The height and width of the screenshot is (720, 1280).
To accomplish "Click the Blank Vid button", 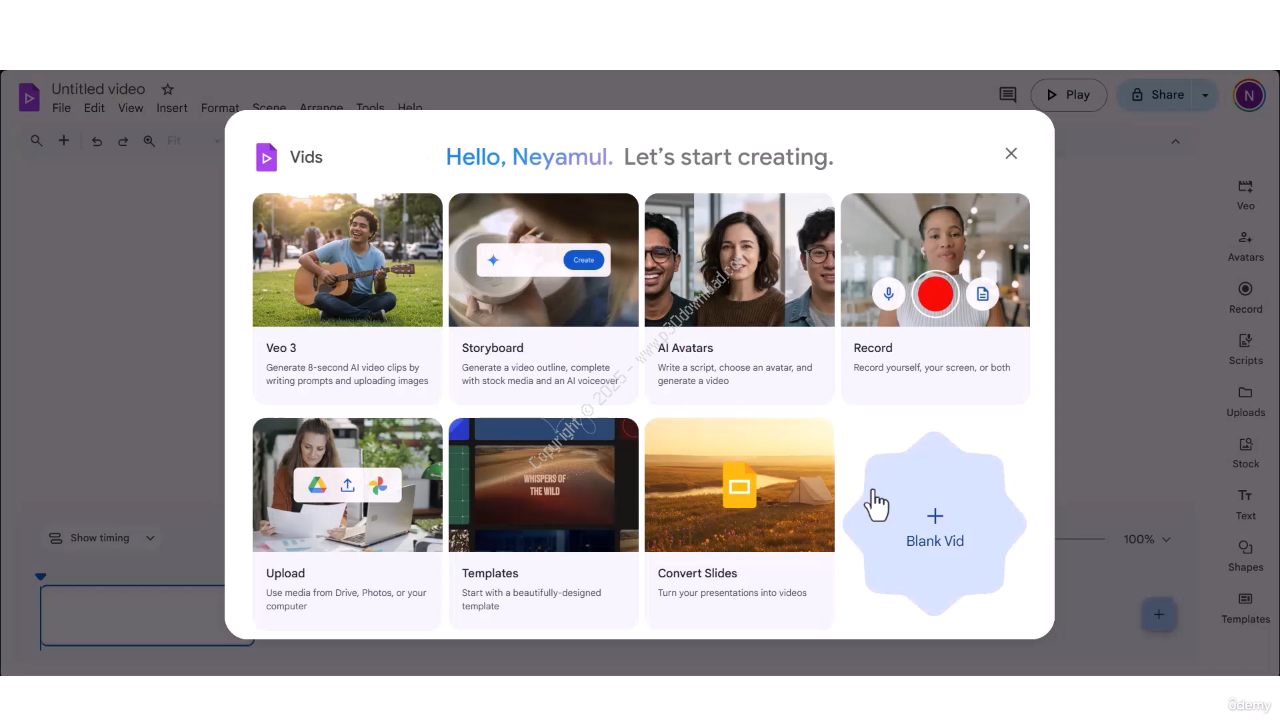I will 935,525.
